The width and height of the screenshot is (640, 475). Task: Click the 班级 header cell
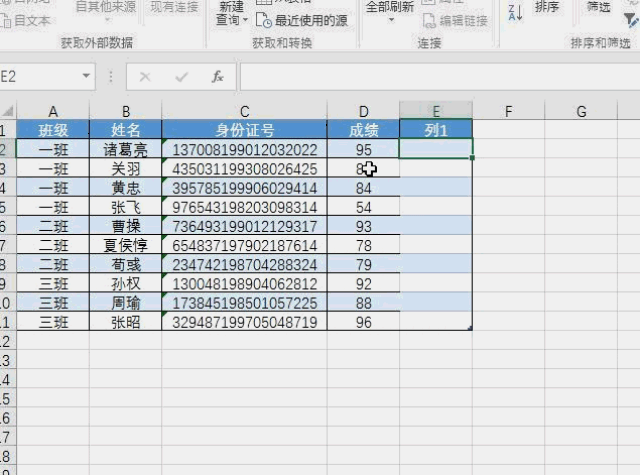[53, 129]
